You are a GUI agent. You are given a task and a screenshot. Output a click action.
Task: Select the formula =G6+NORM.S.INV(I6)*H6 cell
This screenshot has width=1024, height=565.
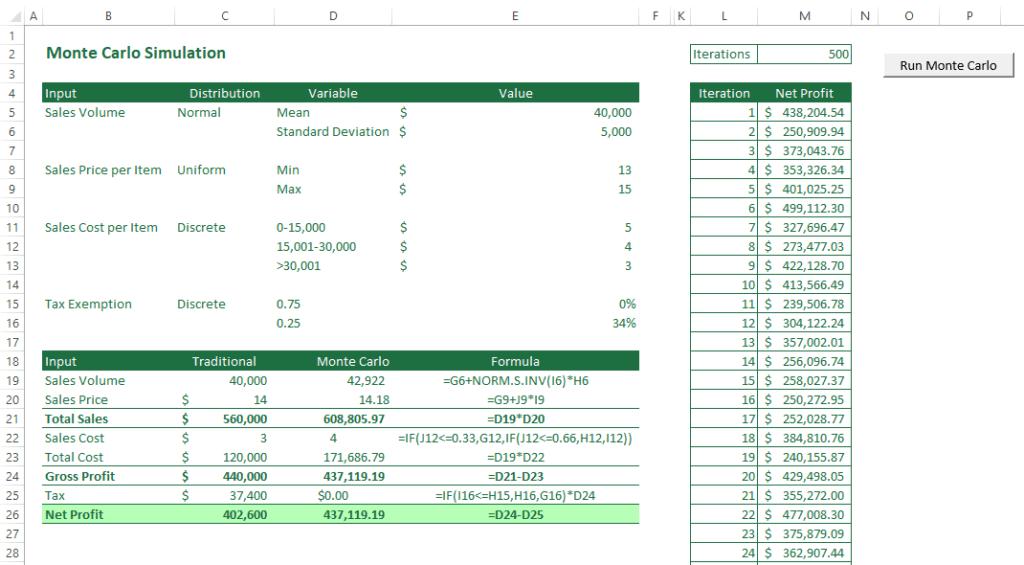[x=515, y=380]
